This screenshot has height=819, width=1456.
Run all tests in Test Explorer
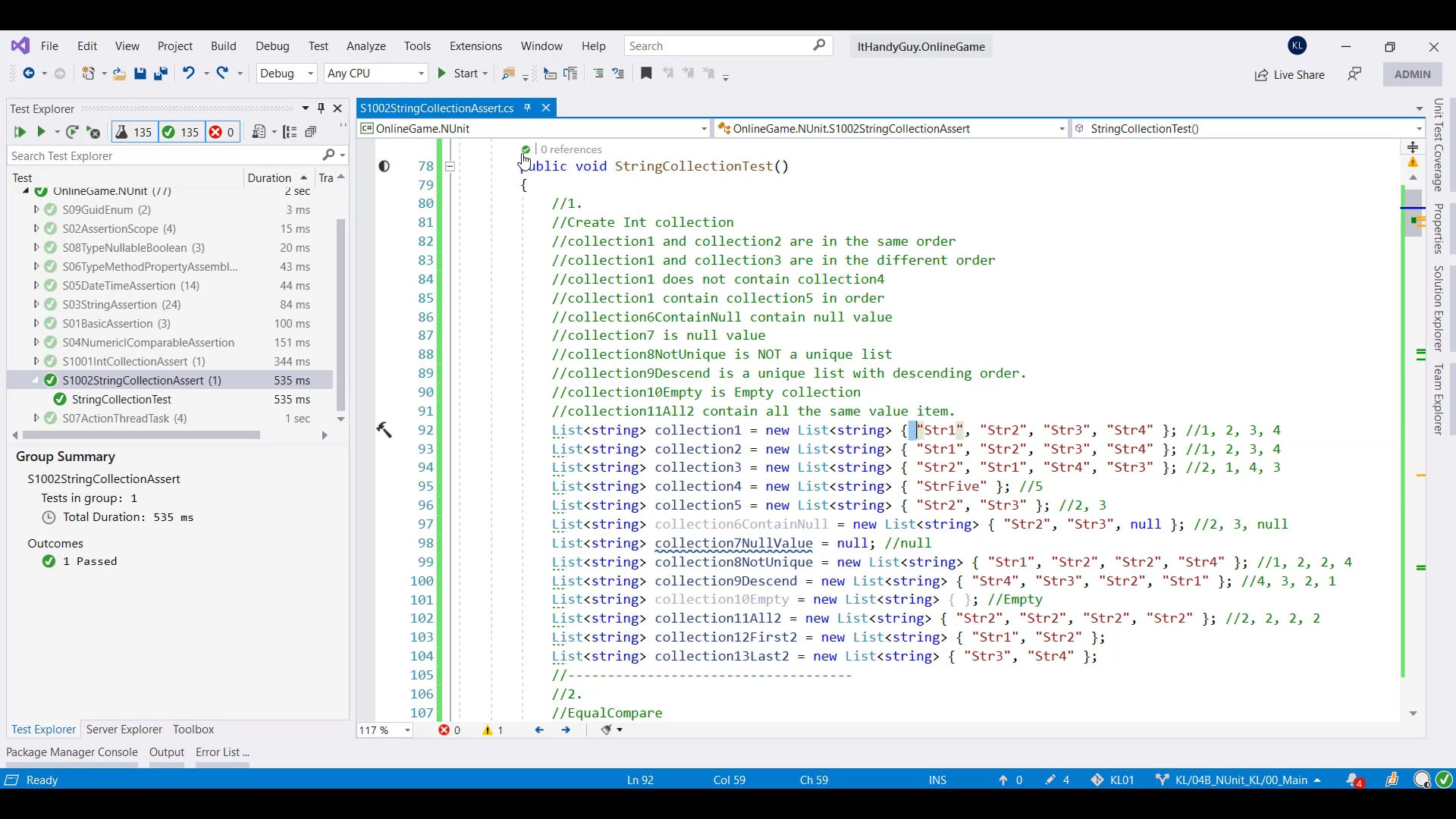coord(20,132)
